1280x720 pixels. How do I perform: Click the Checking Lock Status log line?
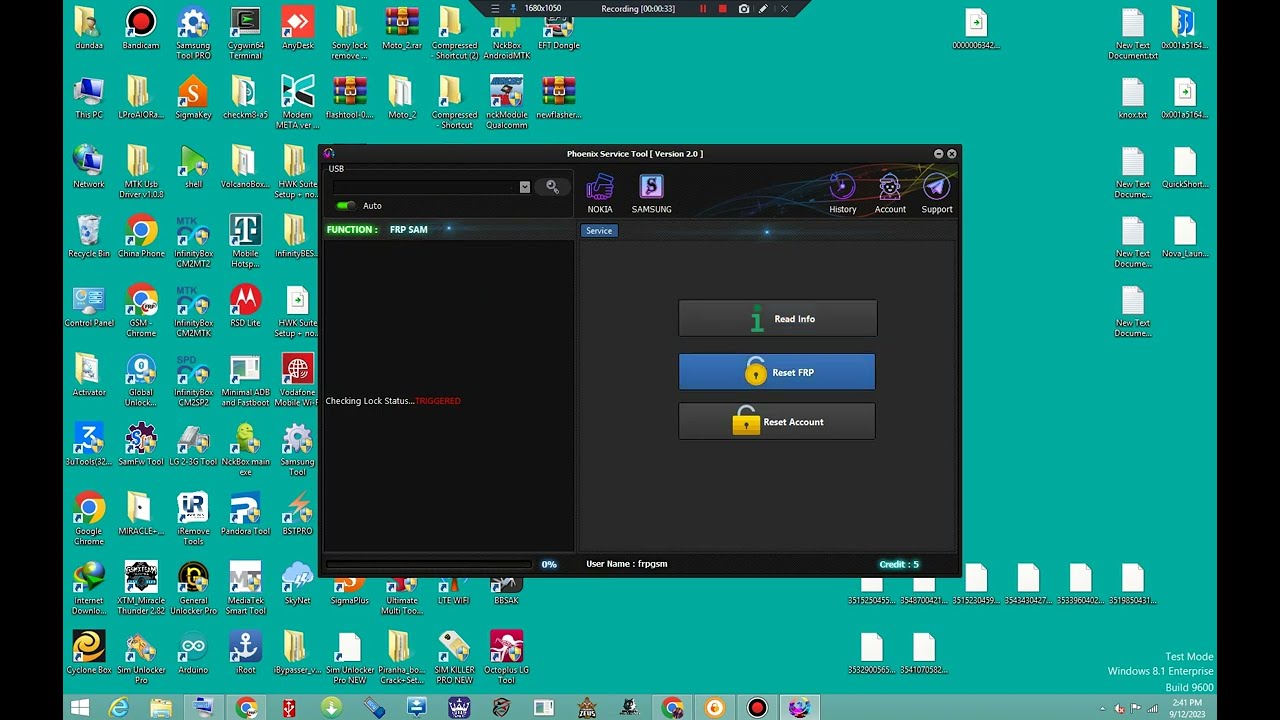pos(393,401)
